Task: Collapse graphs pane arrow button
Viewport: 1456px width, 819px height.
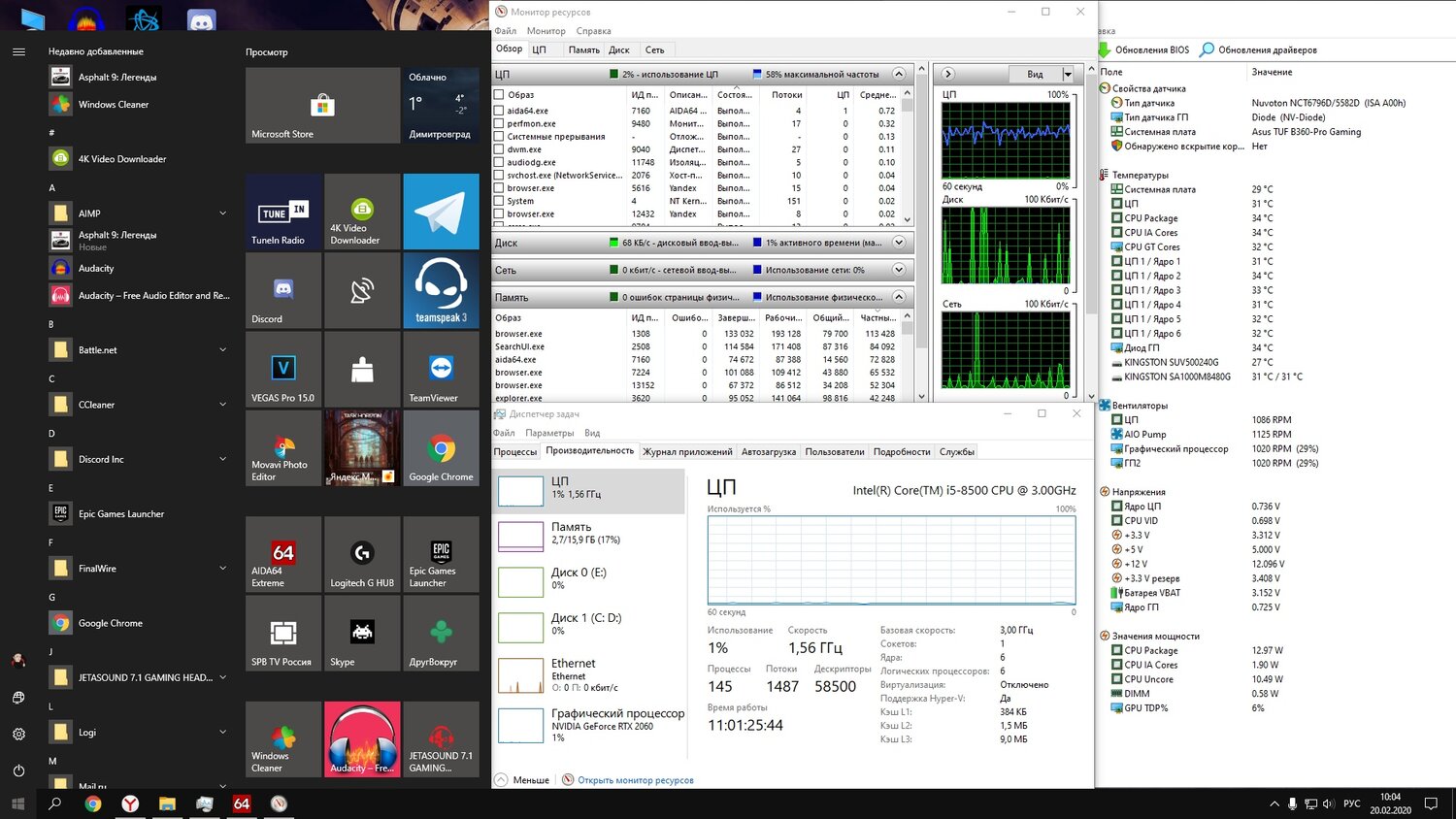Action: point(948,74)
